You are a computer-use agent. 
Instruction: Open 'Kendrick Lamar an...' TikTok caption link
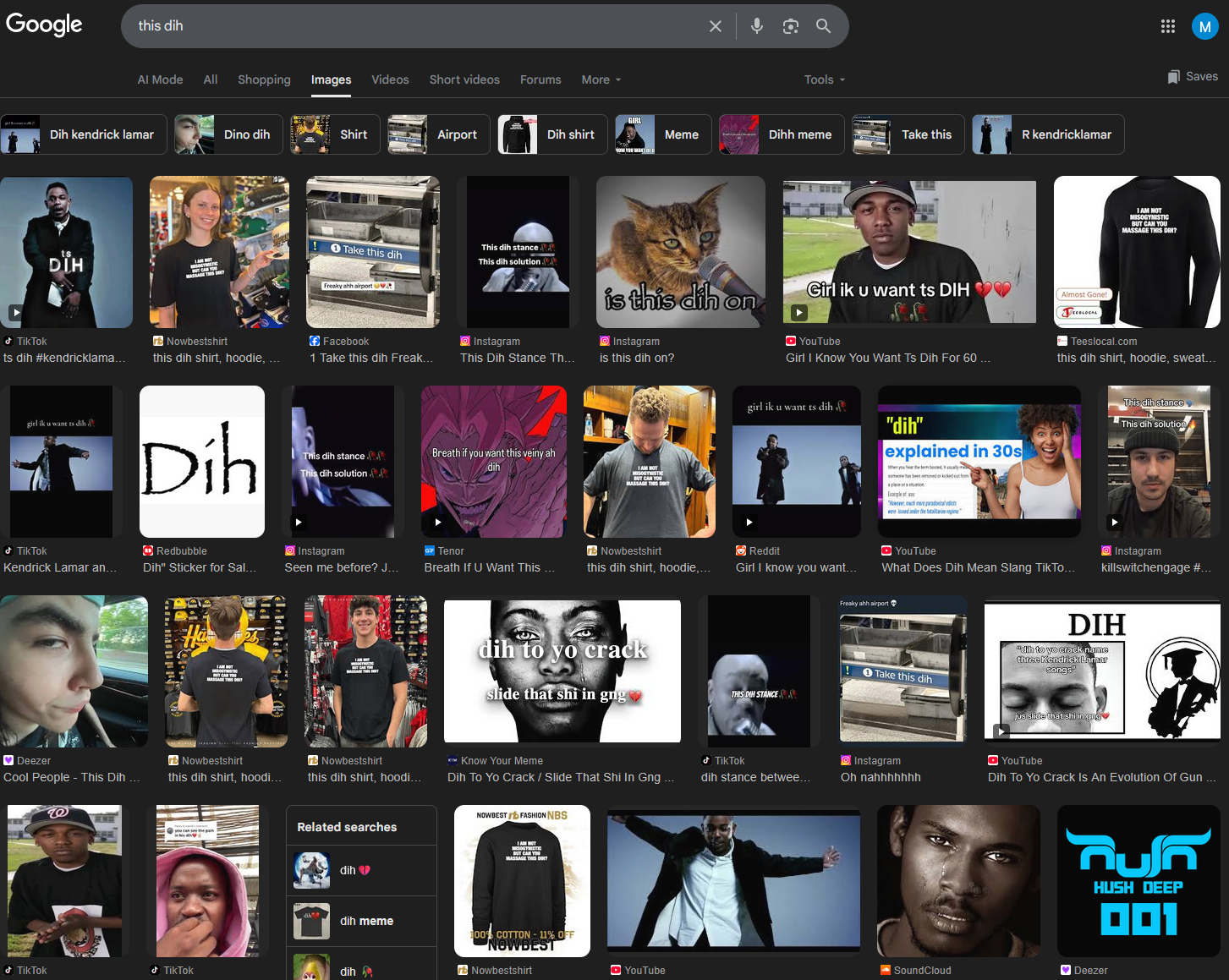[x=61, y=567]
